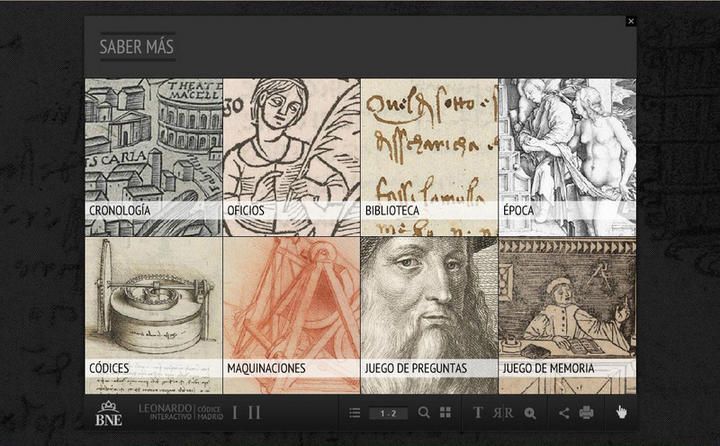Viewport: 720px width, 446px height.
Task: Click the share icon
Action: click(564, 413)
